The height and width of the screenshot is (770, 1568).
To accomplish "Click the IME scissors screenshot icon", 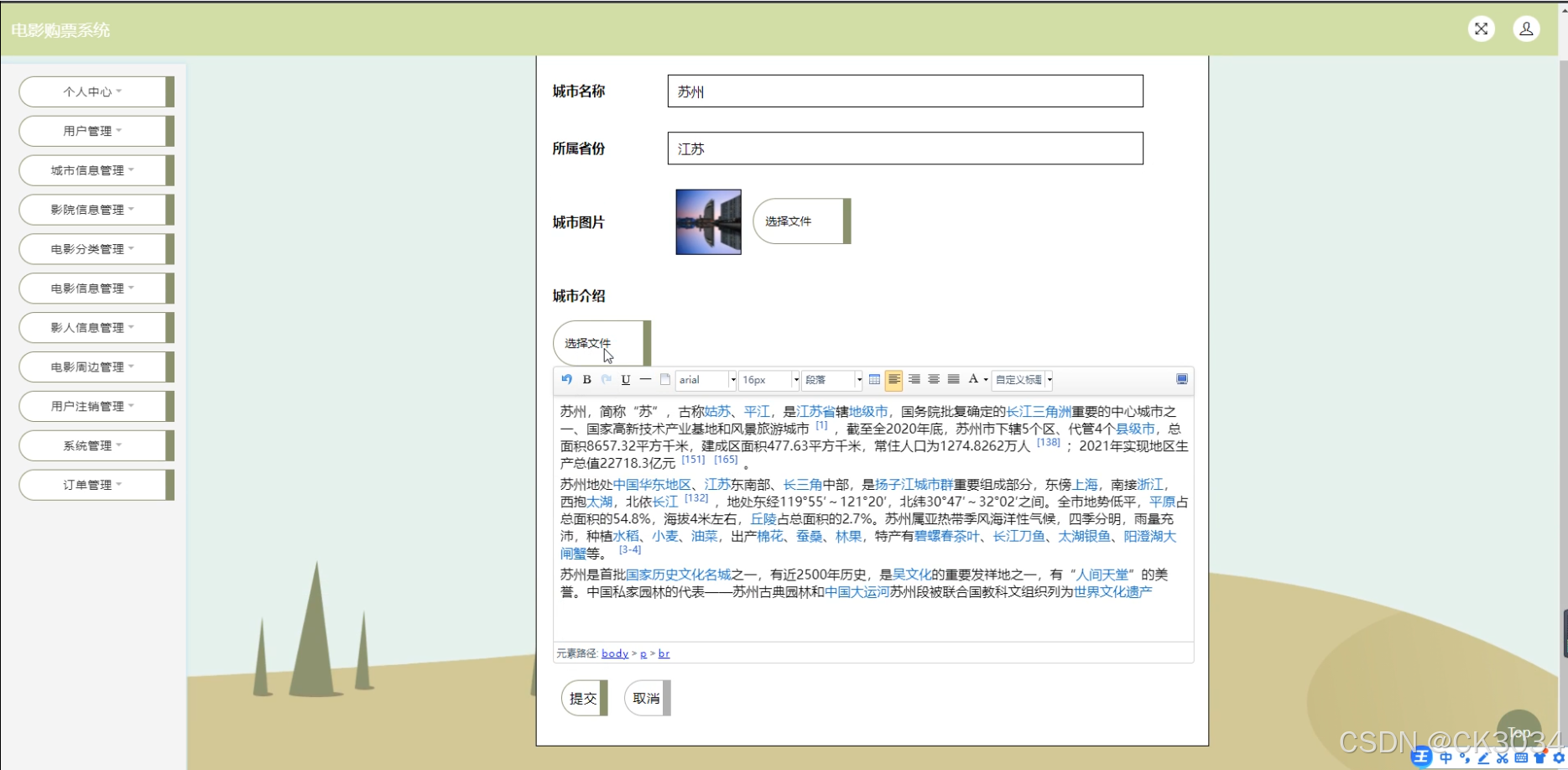I will [x=1502, y=758].
